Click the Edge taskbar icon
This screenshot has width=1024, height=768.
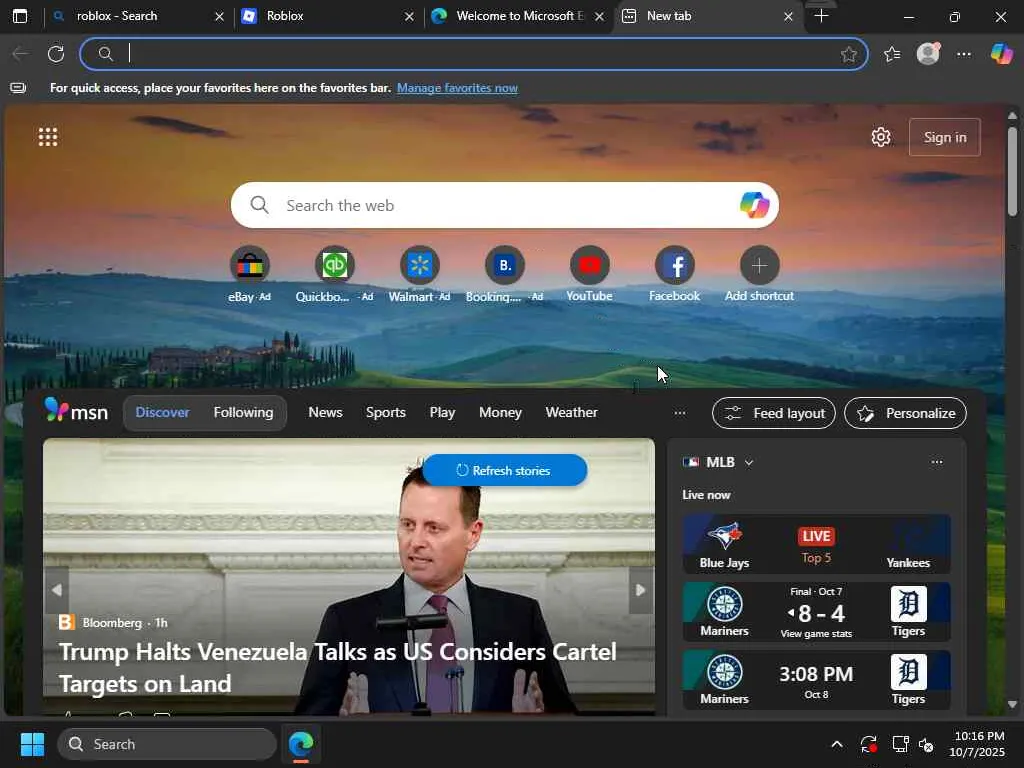[x=301, y=744]
